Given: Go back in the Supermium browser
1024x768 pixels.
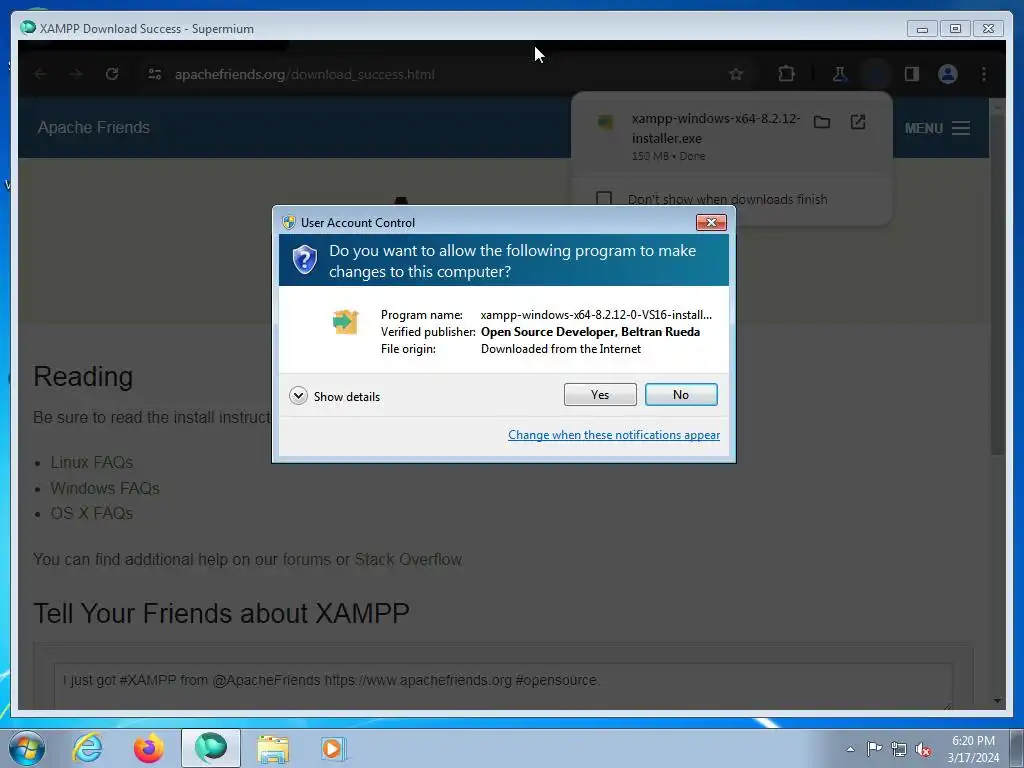Looking at the screenshot, I should click(40, 74).
